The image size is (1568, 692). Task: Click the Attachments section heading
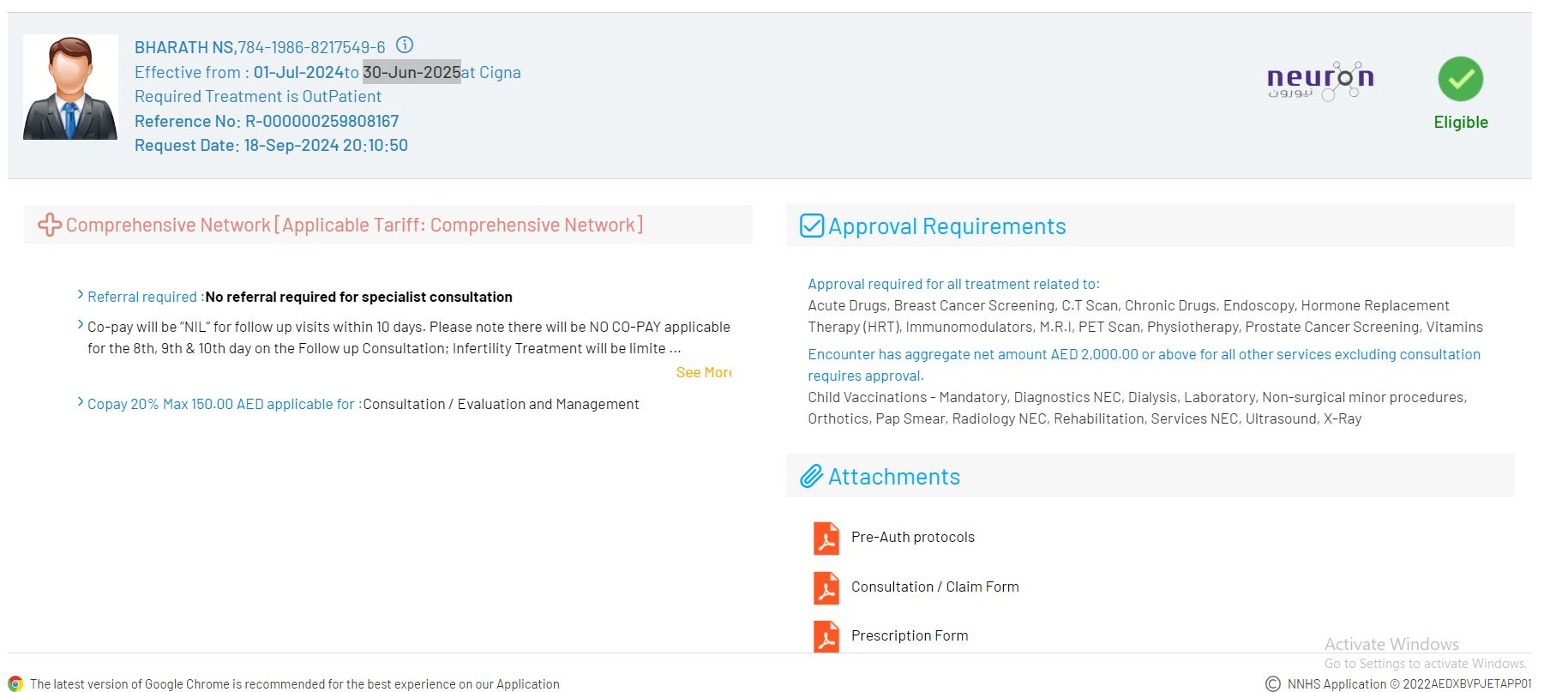894,477
